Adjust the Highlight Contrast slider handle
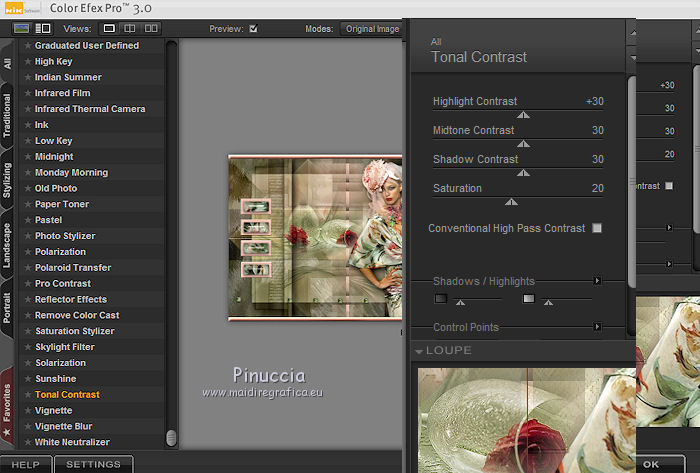Viewport: 700px width, 473px height. coord(523,115)
